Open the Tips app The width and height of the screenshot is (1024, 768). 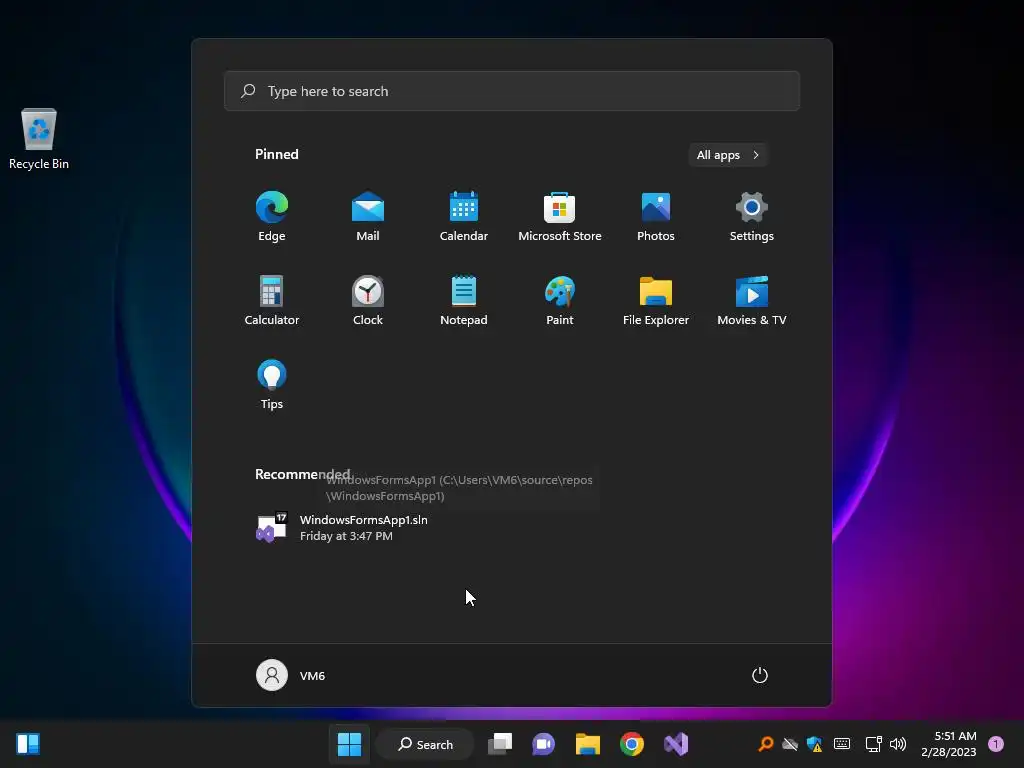[x=272, y=385]
